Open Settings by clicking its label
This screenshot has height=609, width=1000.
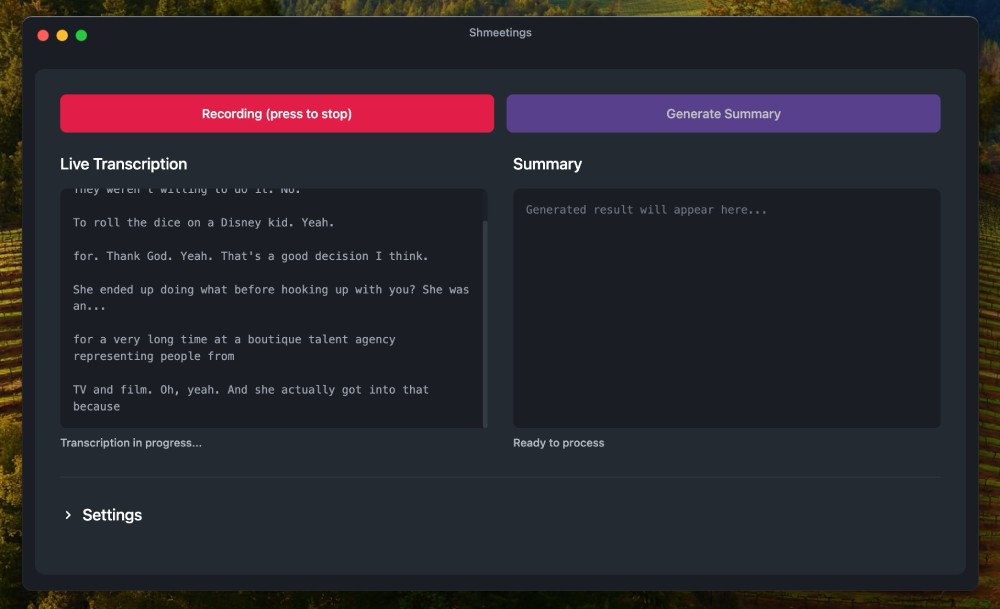point(112,514)
